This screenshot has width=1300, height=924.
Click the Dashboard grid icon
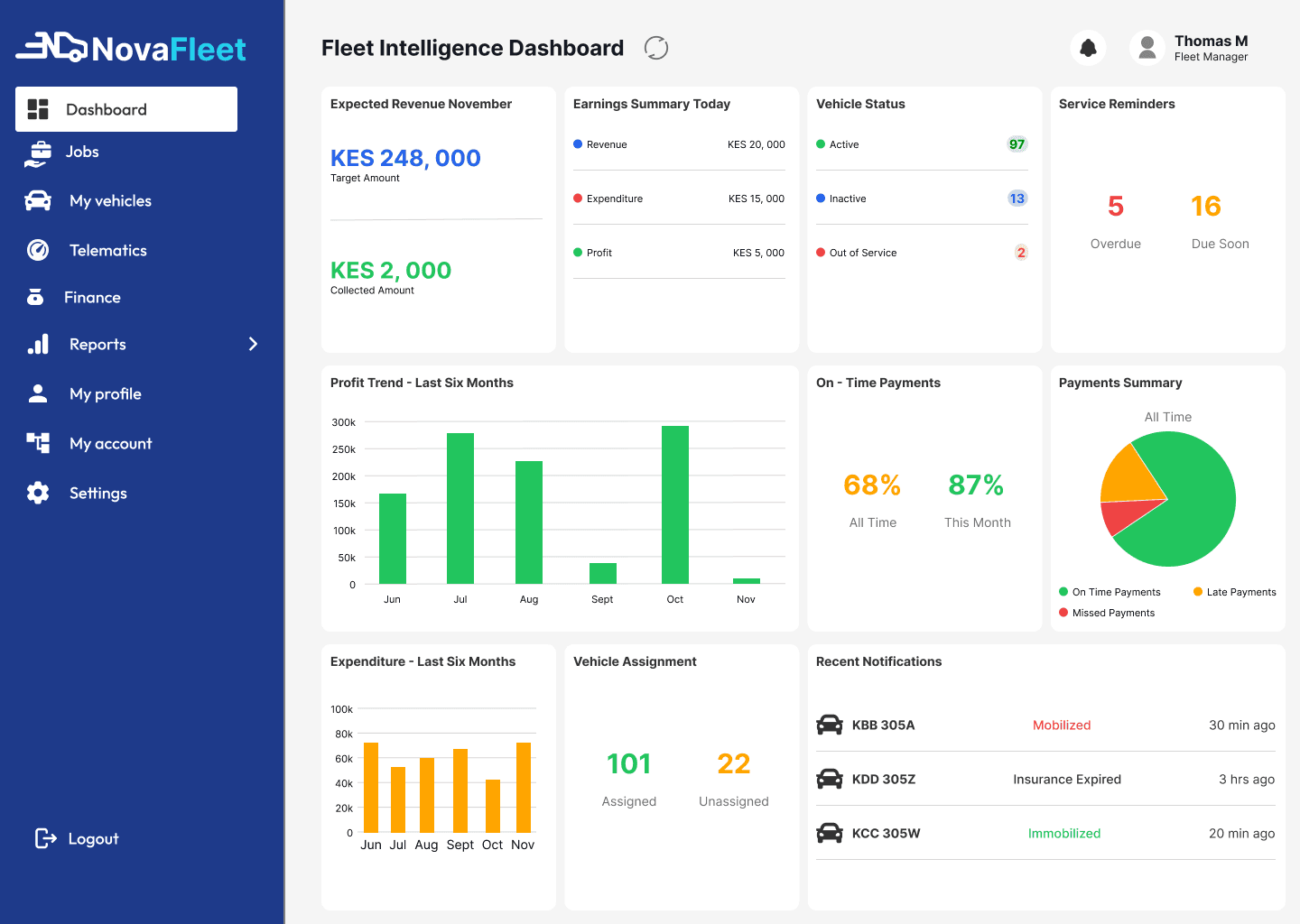tap(38, 109)
